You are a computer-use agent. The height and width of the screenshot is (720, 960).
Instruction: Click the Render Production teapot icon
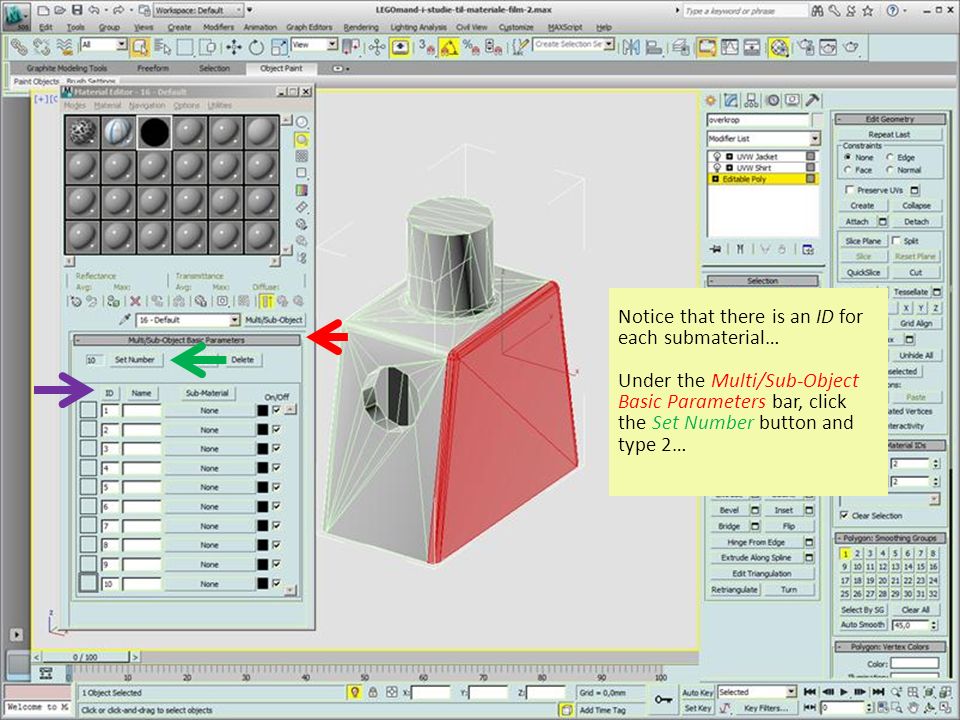coord(851,47)
